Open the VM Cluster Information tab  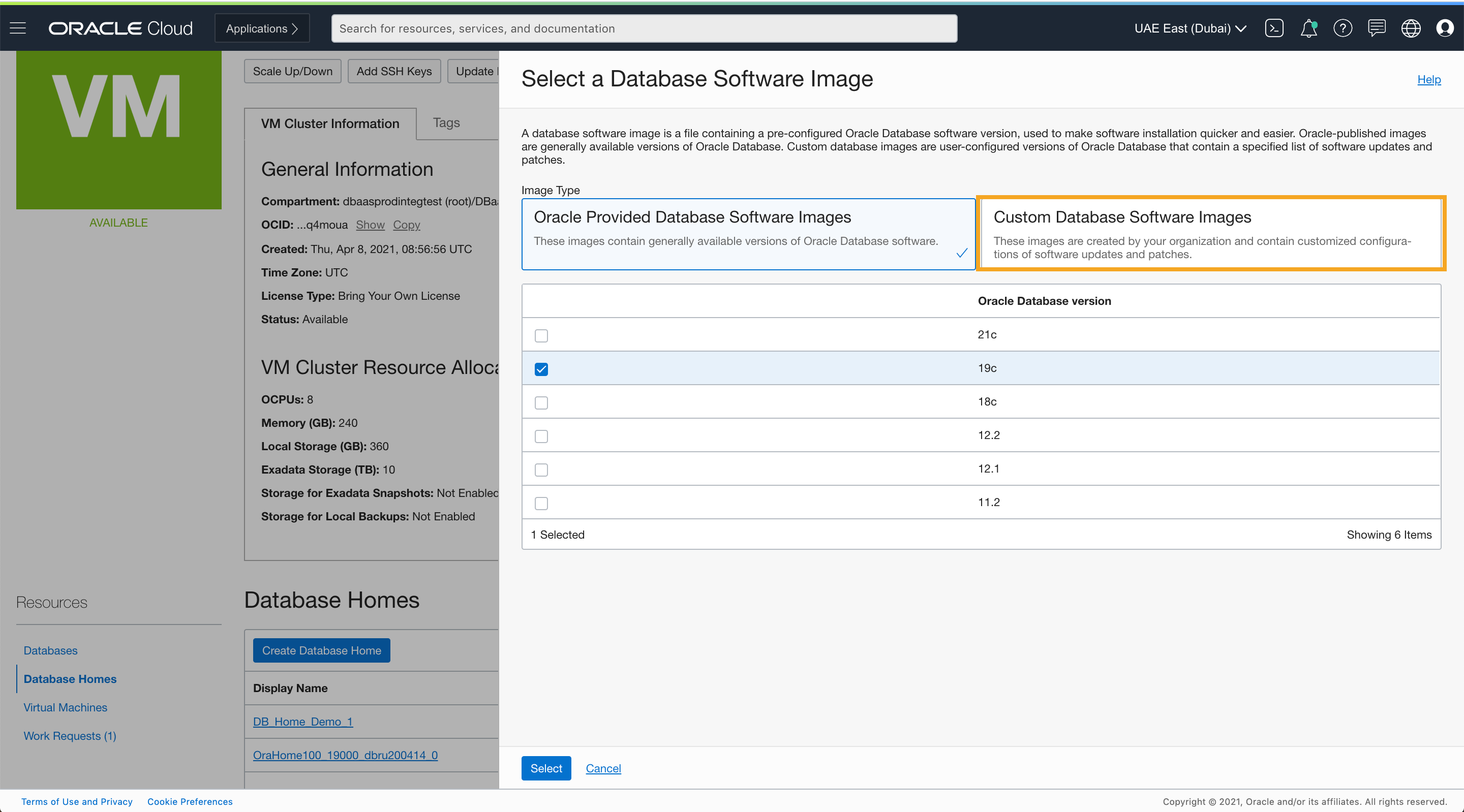click(x=329, y=123)
